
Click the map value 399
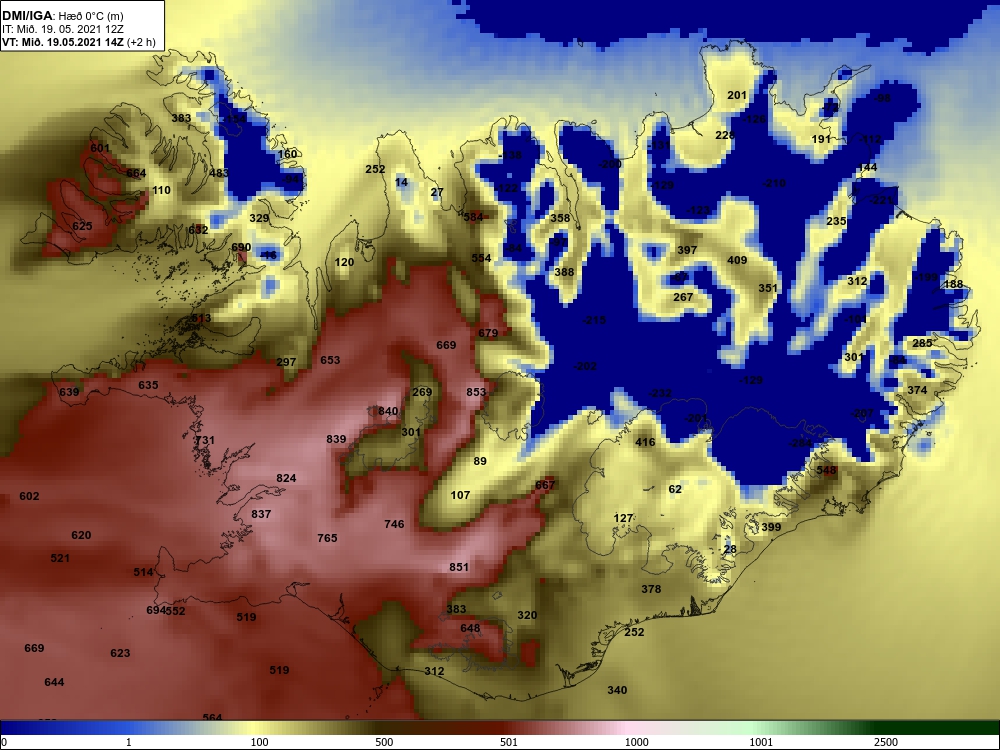point(771,527)
